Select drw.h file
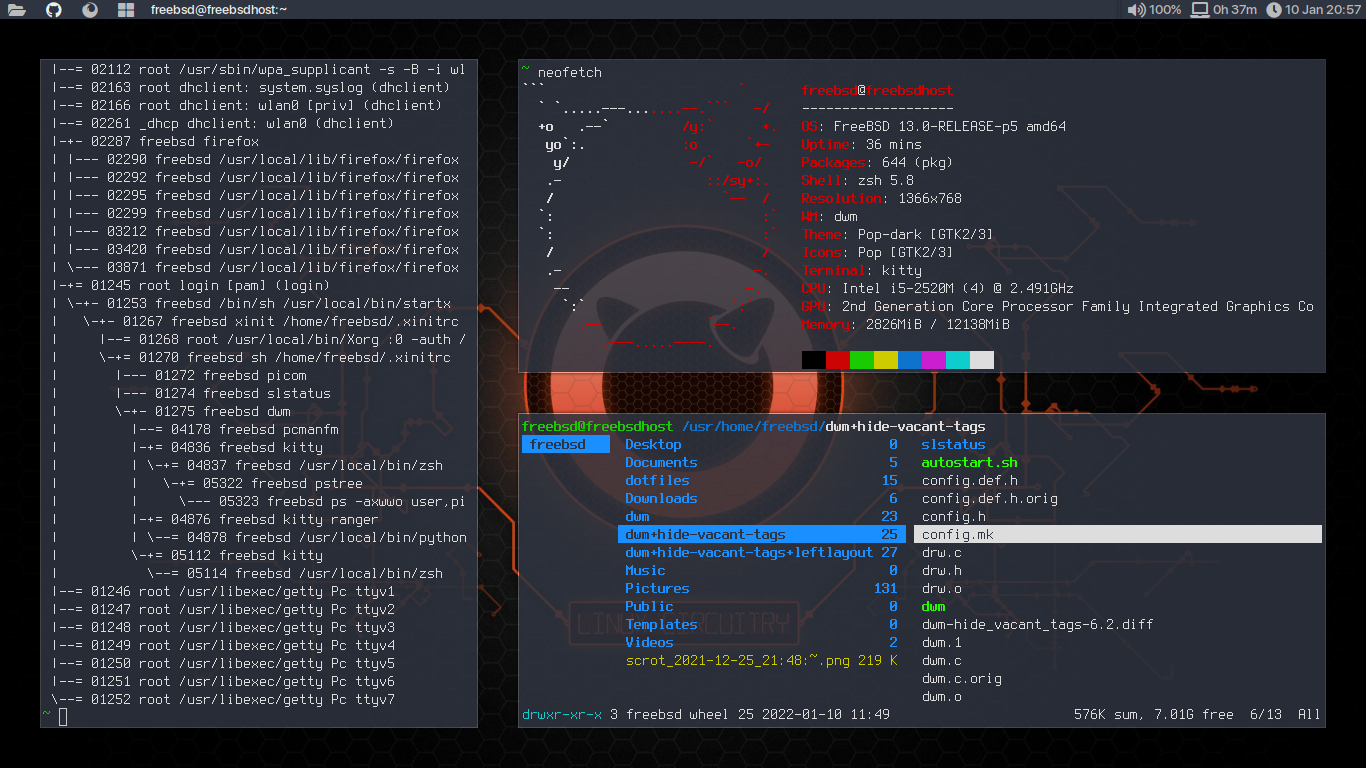Screen dimensions: 1366x768 pos(941,571)
